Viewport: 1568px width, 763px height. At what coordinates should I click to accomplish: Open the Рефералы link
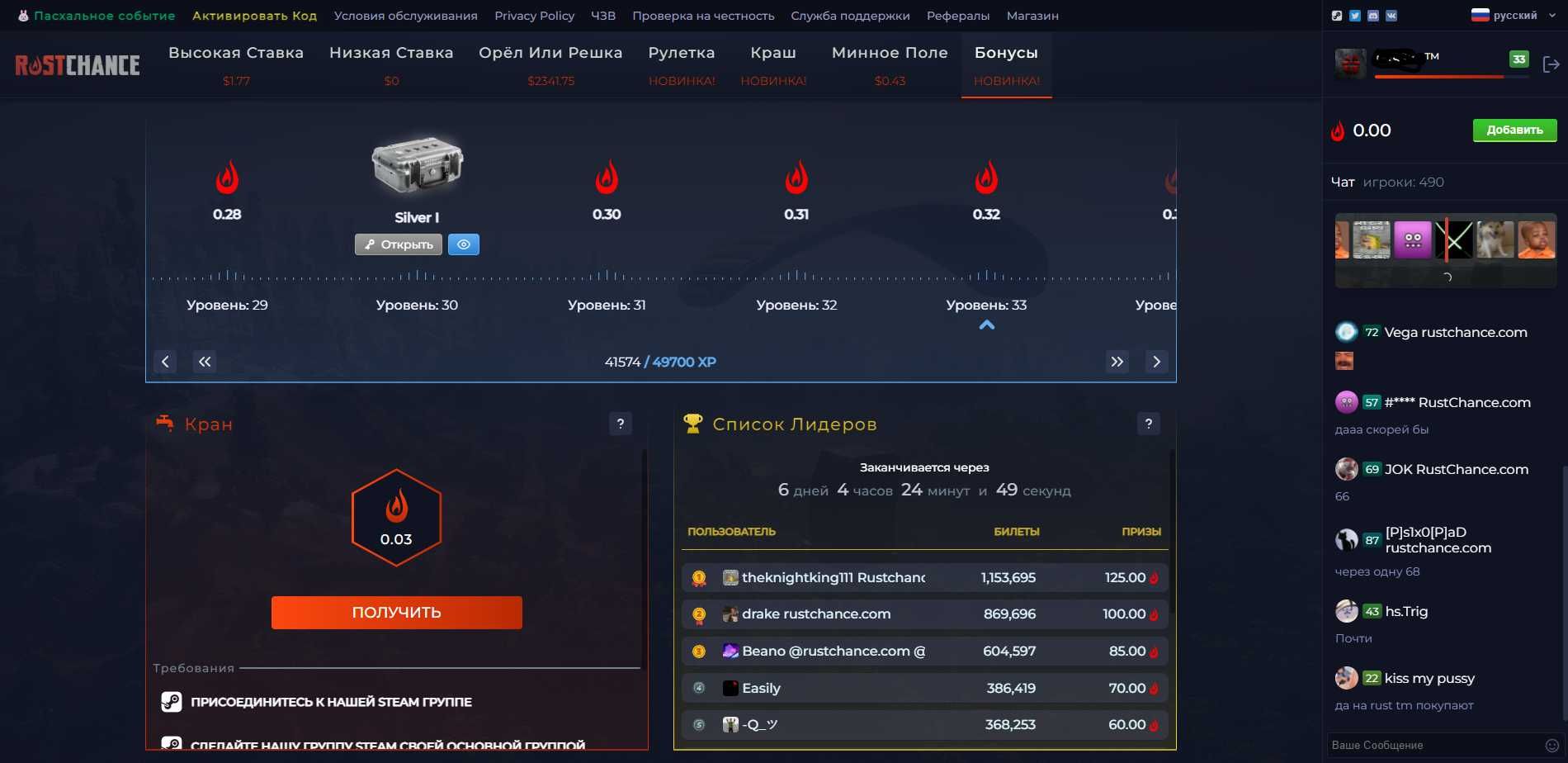click(958, 16)
